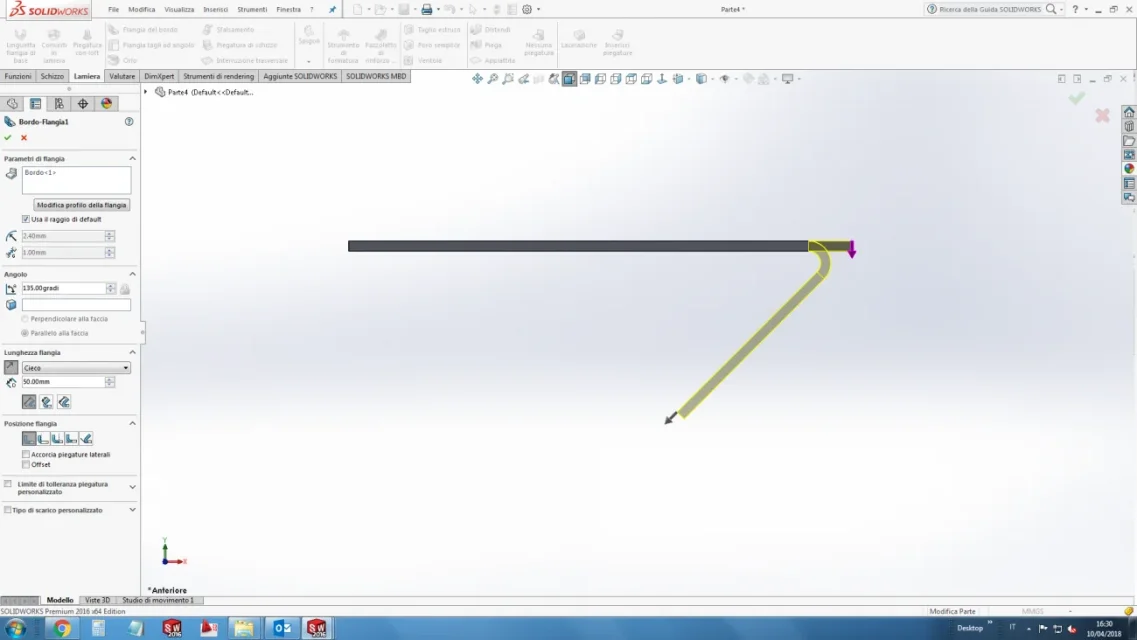Toggle 'Usa il raggio di default' checkbox

tap(26, 219)
